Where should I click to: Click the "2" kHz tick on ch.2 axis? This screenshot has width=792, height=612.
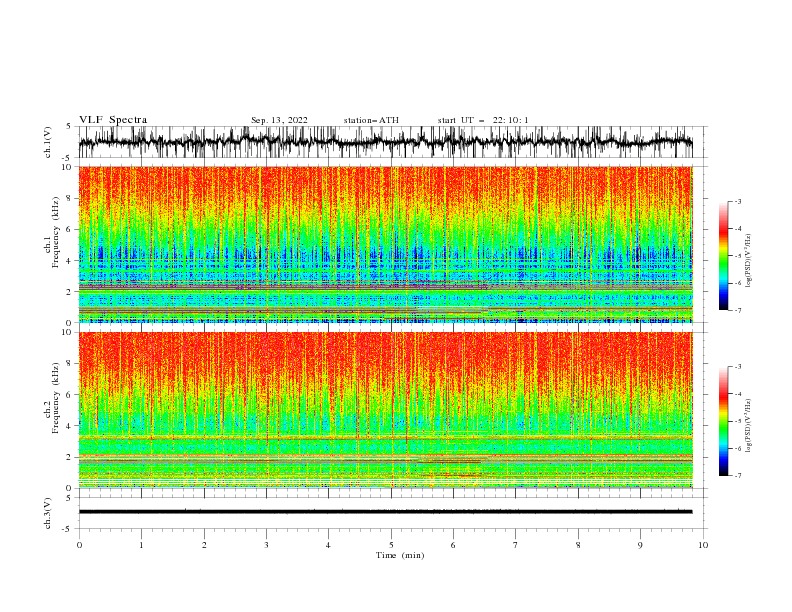click(x=70, y=457)
